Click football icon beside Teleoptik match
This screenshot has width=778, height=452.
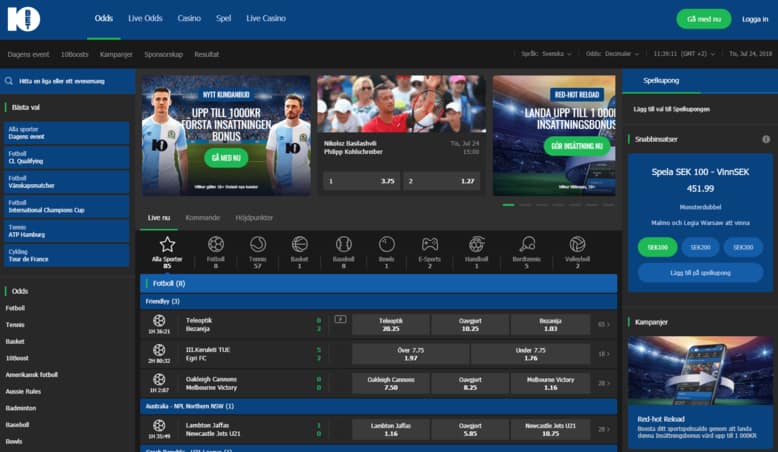pyautogui.click(x=159, y=321)
